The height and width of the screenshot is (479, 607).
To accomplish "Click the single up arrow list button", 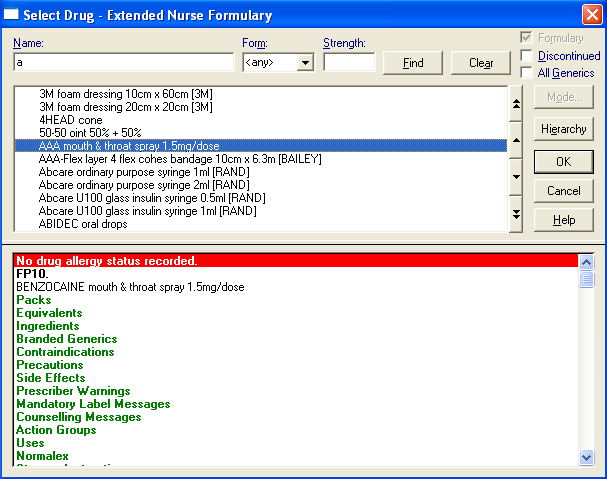I will pos(516,140).
